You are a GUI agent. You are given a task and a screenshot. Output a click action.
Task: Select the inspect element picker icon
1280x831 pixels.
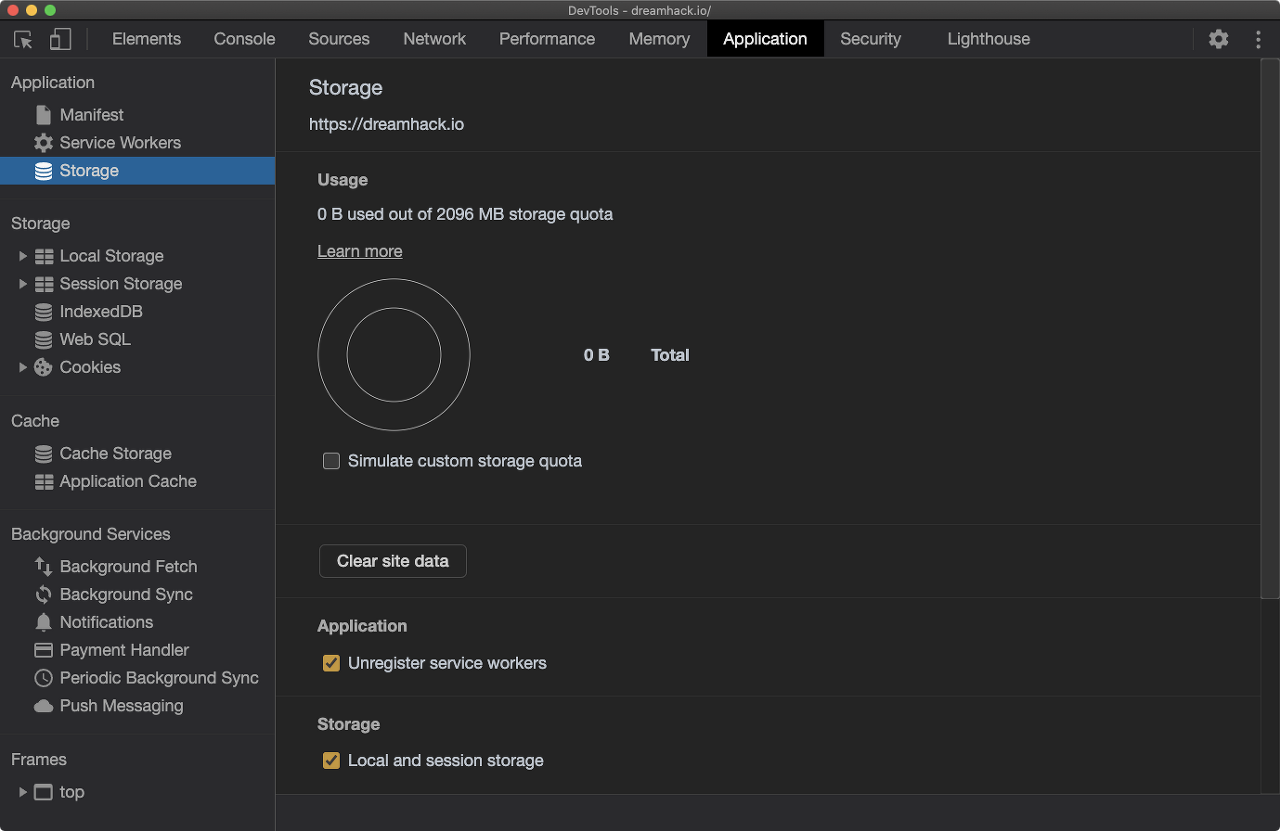coord(23,39)
